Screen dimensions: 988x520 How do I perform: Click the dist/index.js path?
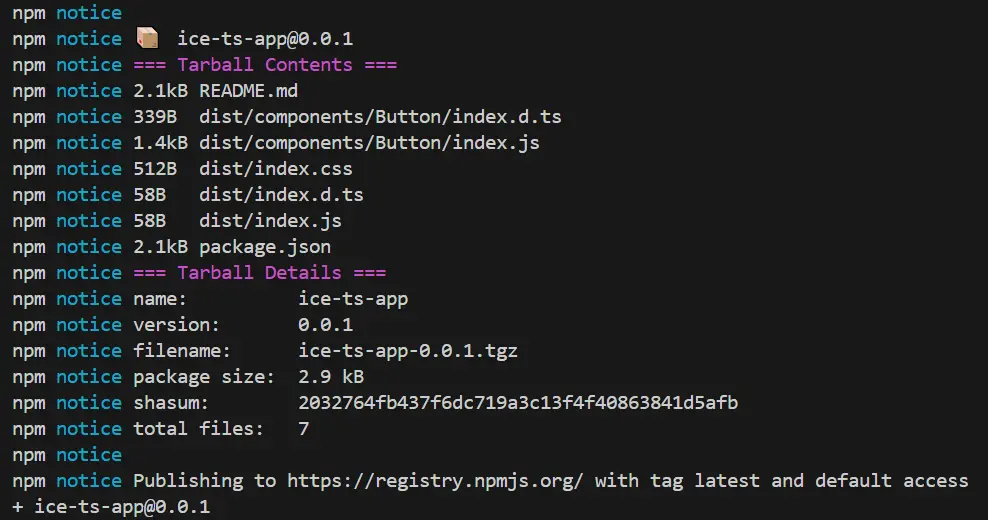tap(270, 221)
